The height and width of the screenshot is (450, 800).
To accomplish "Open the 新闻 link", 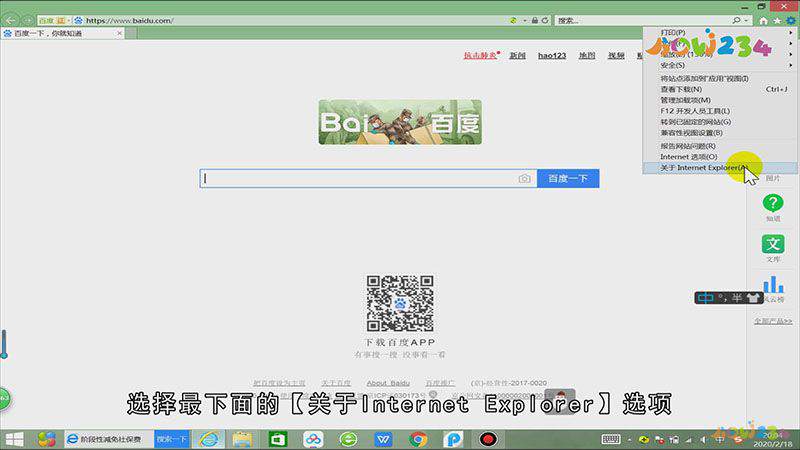I will (517, 55).
